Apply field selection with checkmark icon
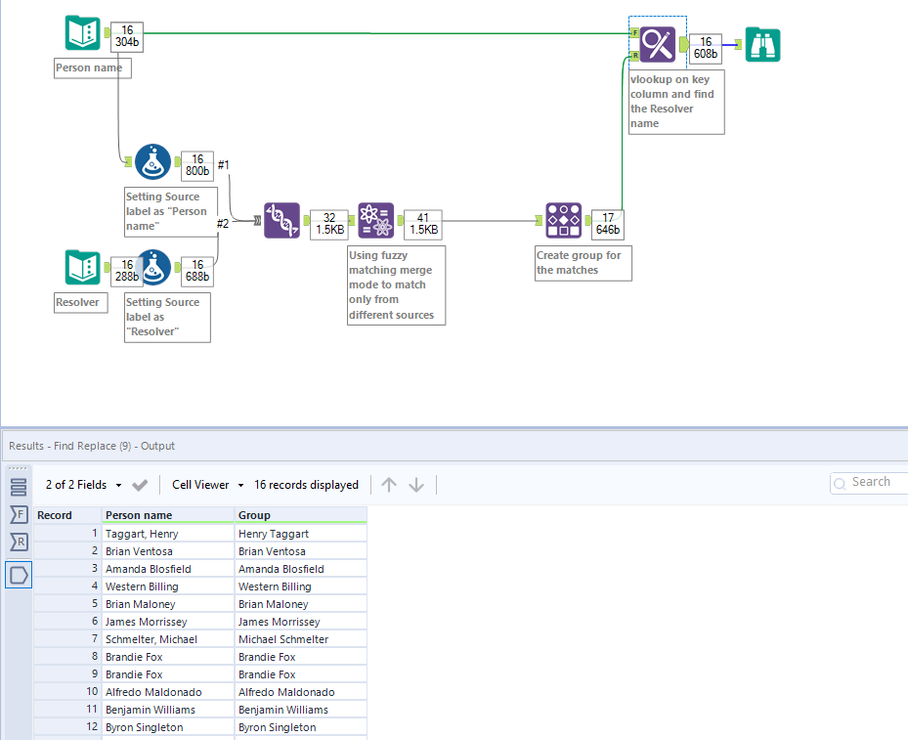 140,485
